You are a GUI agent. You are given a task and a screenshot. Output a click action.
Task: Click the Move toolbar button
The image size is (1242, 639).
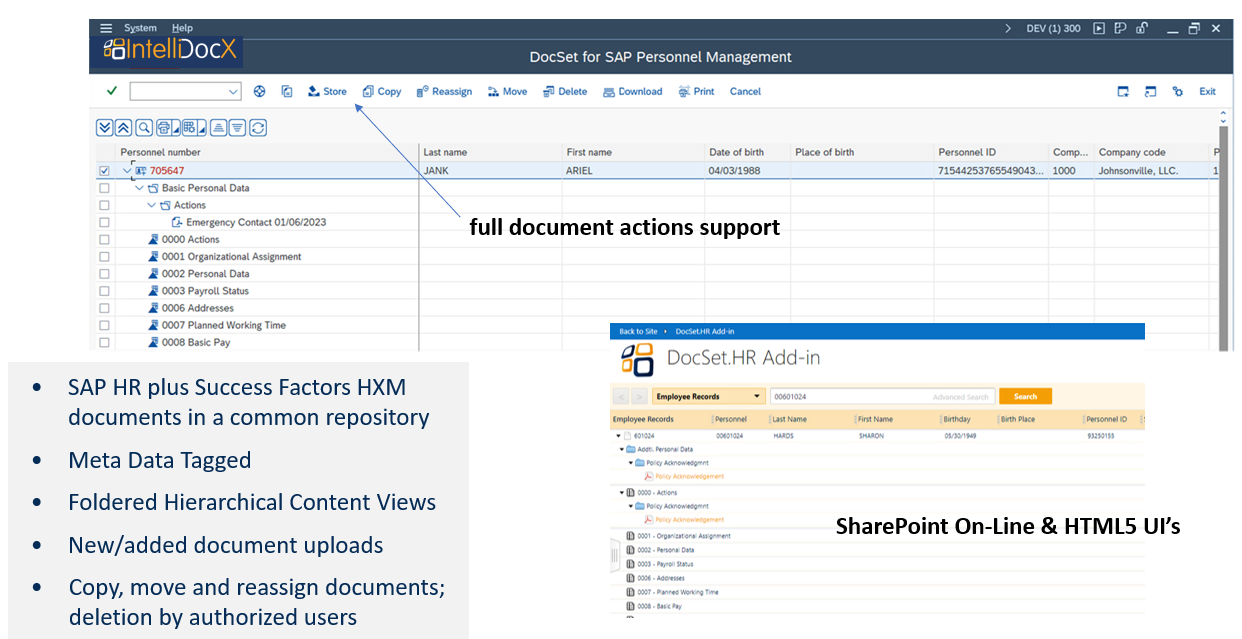507,91
